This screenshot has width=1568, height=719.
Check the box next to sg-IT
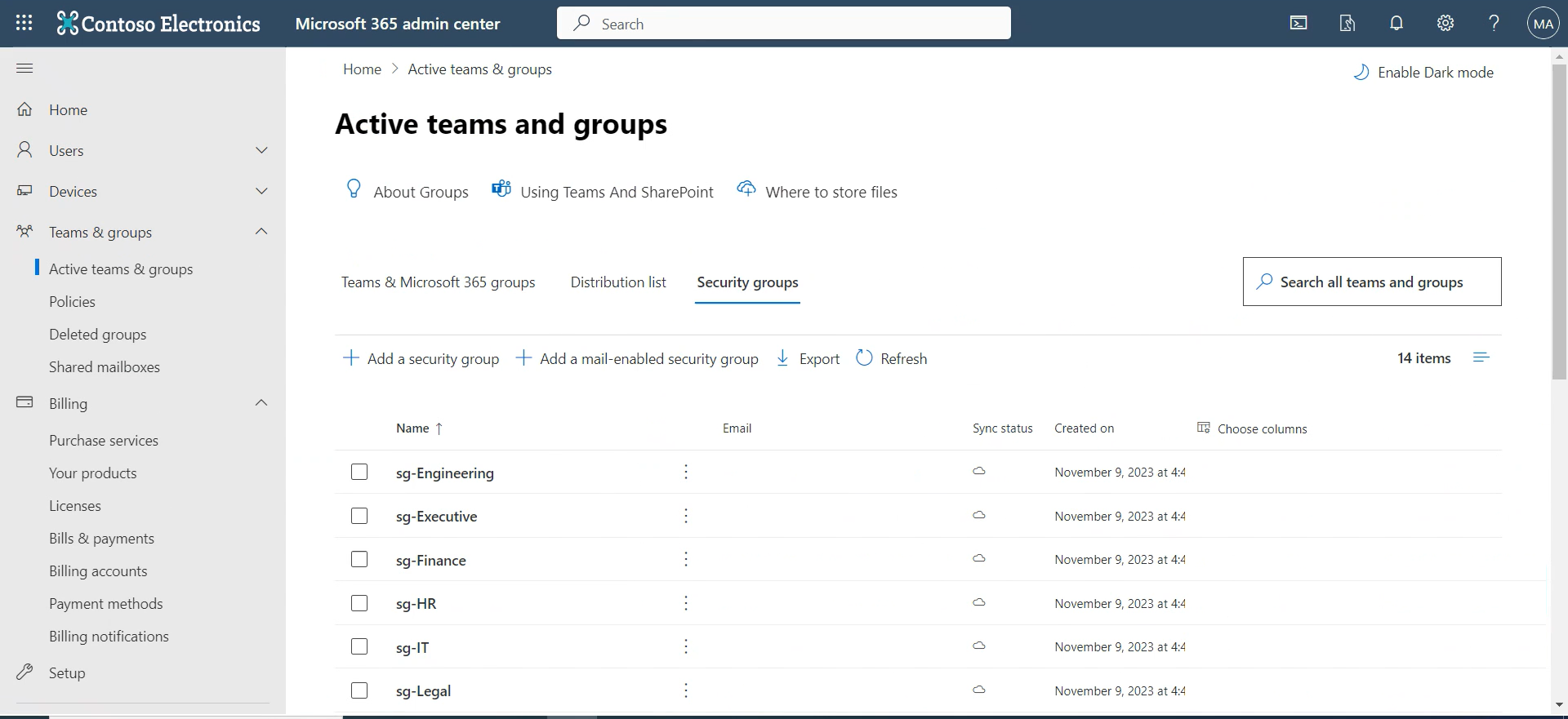click(x=359, y=646)
